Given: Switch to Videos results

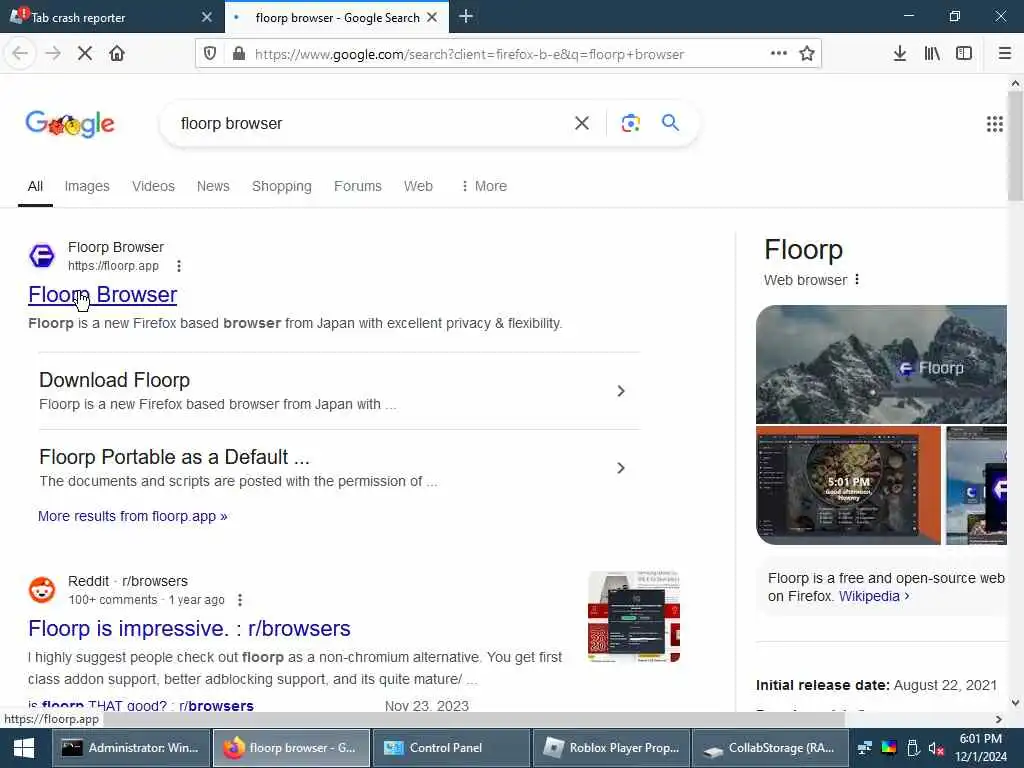Looking at the screenshot, I should click(x=153, y=186).
